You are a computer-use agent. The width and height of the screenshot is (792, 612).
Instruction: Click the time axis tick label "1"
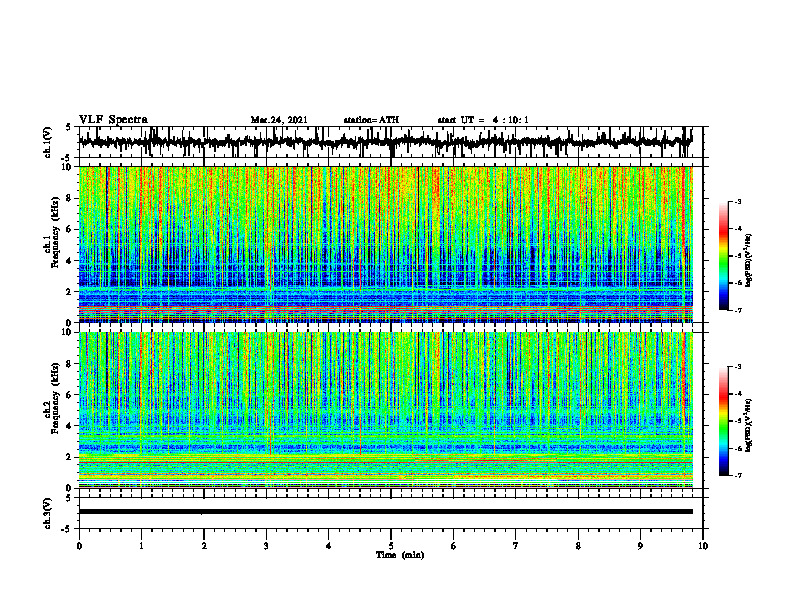(141, 546)
